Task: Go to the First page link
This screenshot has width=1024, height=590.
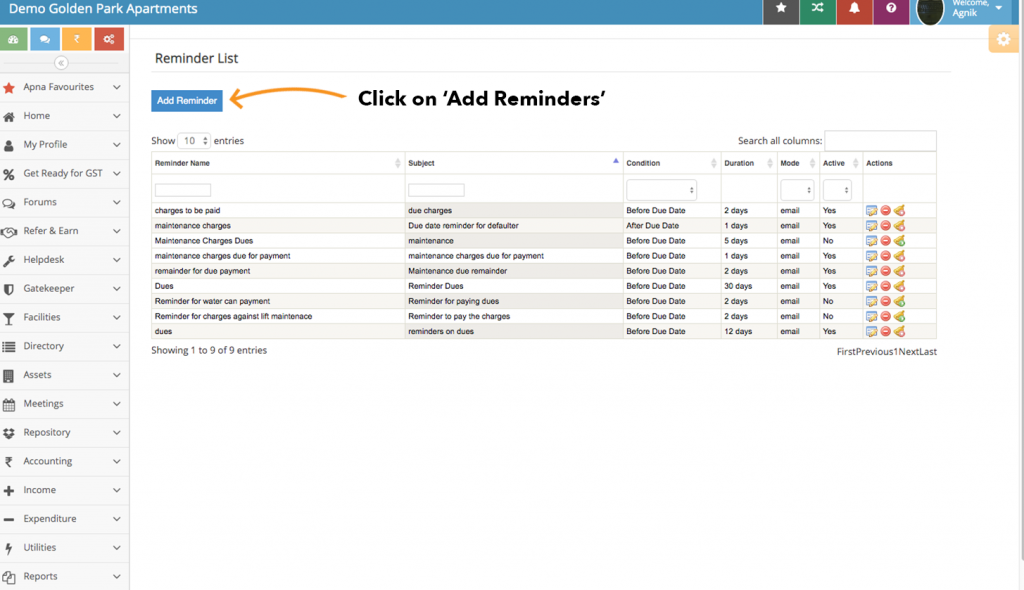Action: [846, 352]
